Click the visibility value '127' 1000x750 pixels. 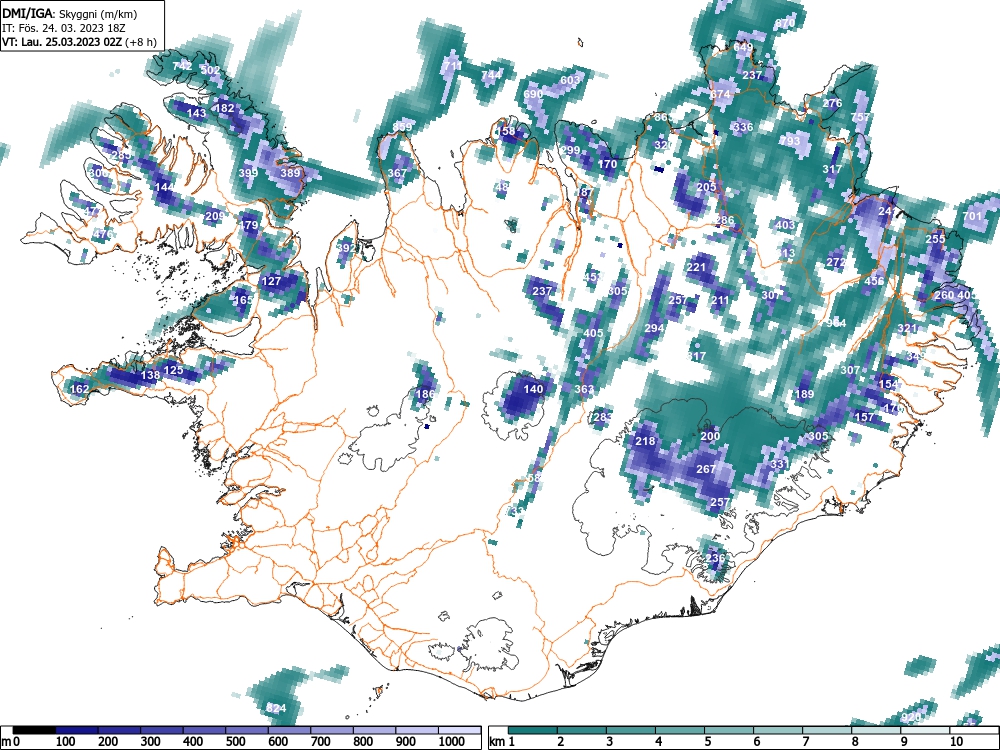[x=272, y=281]
